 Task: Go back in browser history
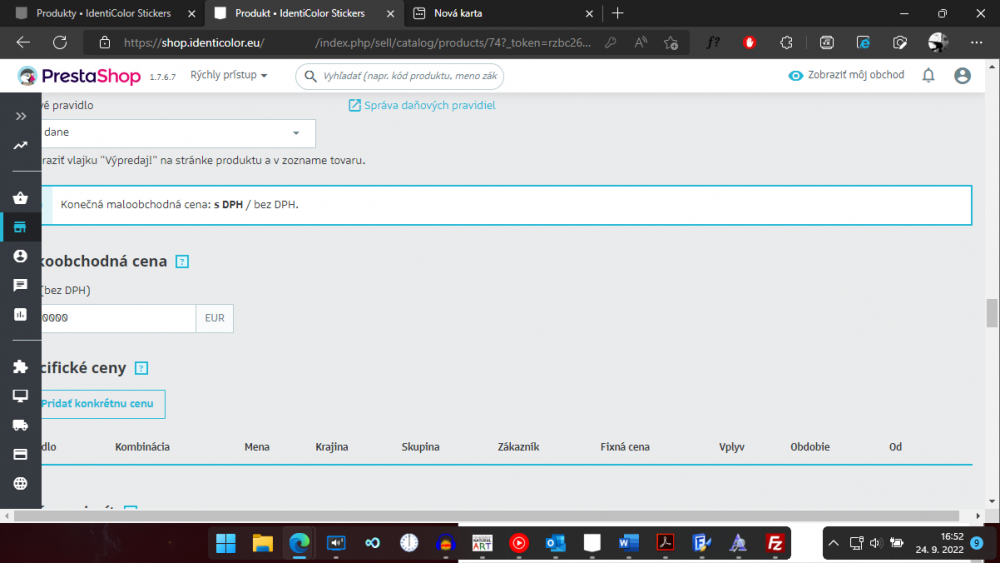point(23,43)
